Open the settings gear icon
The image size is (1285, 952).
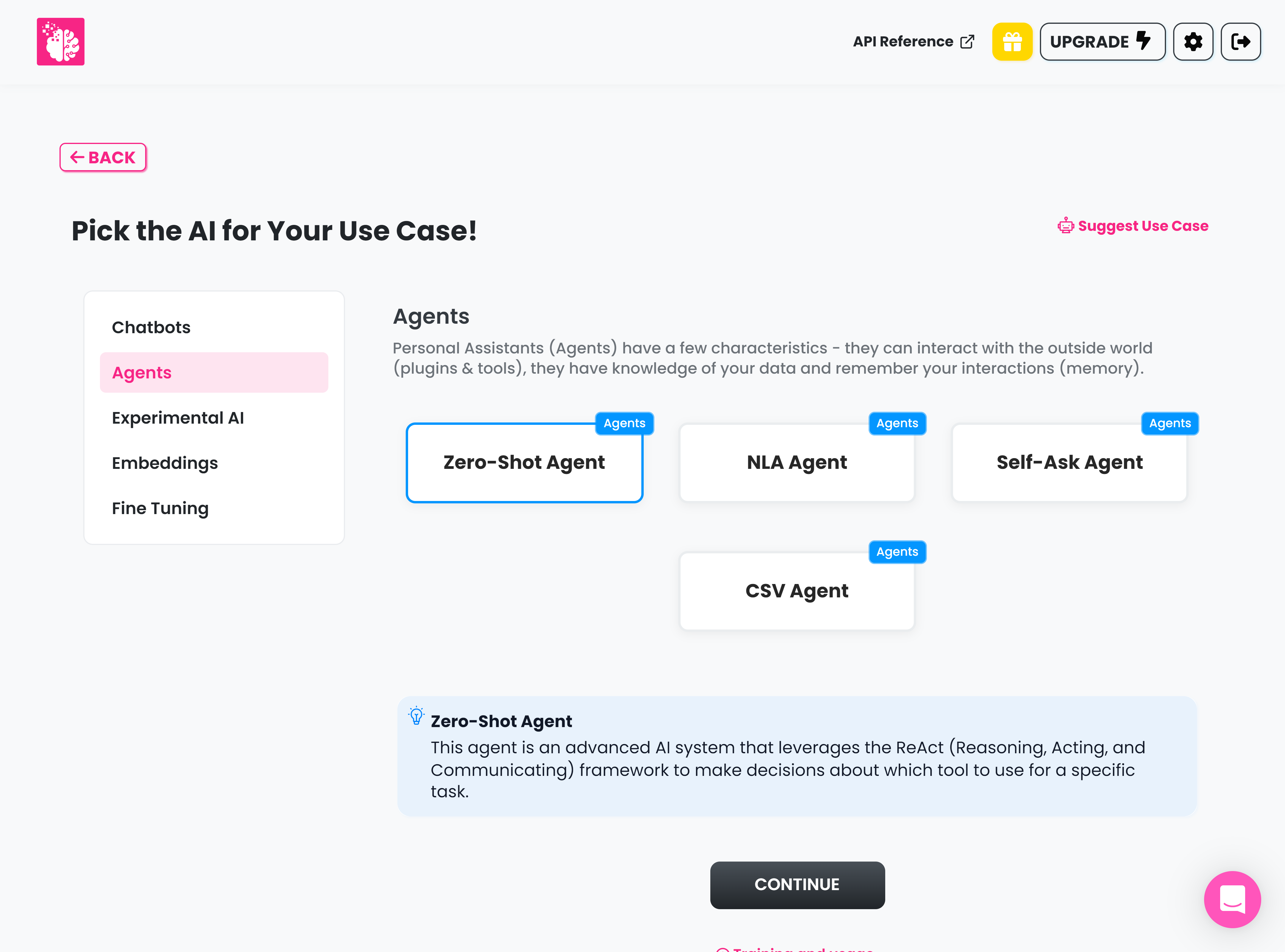coord(1193,41)
